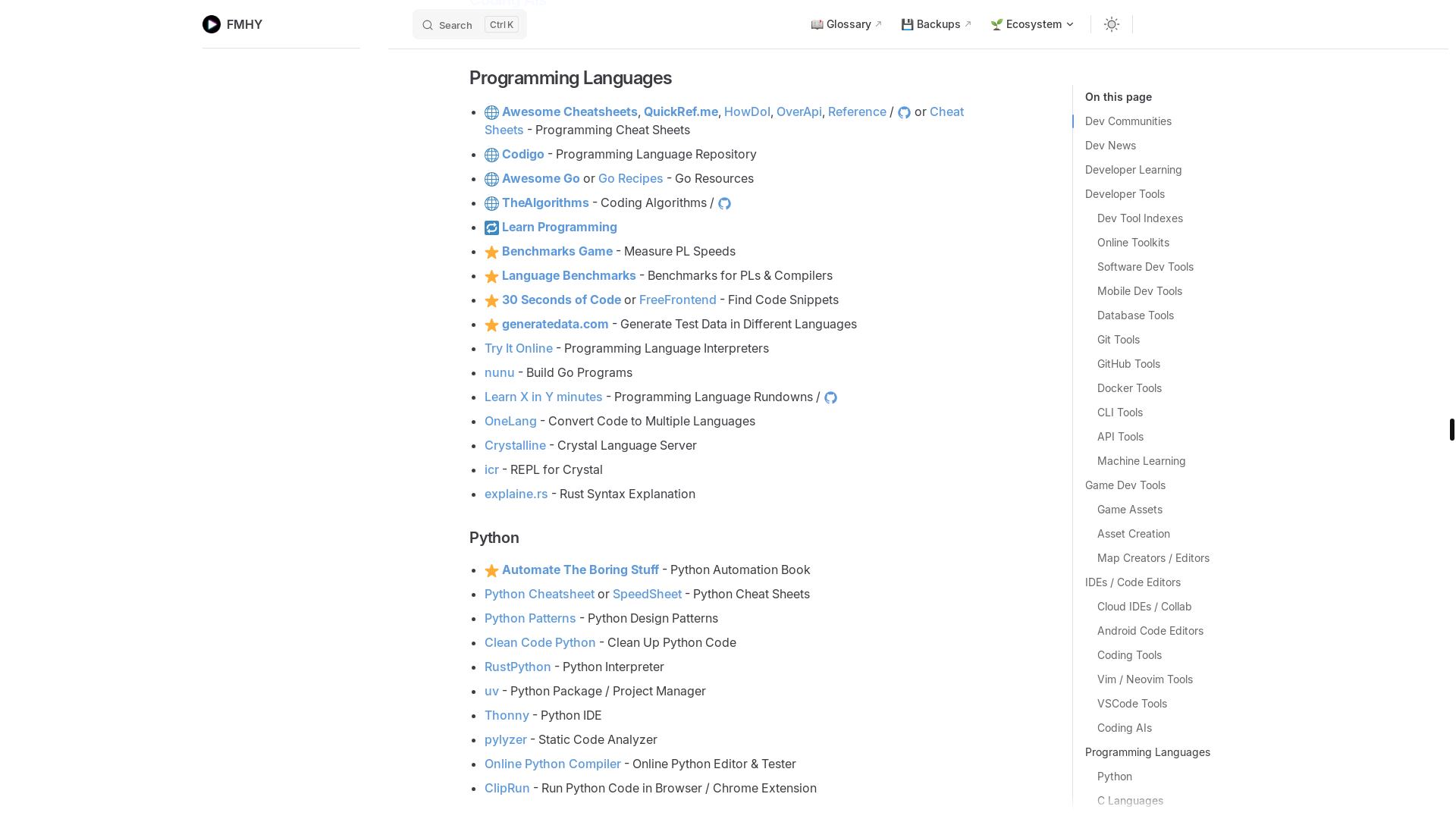Open the Try It Online link
Screen dimensions: 1456x819
coord(519,348)
